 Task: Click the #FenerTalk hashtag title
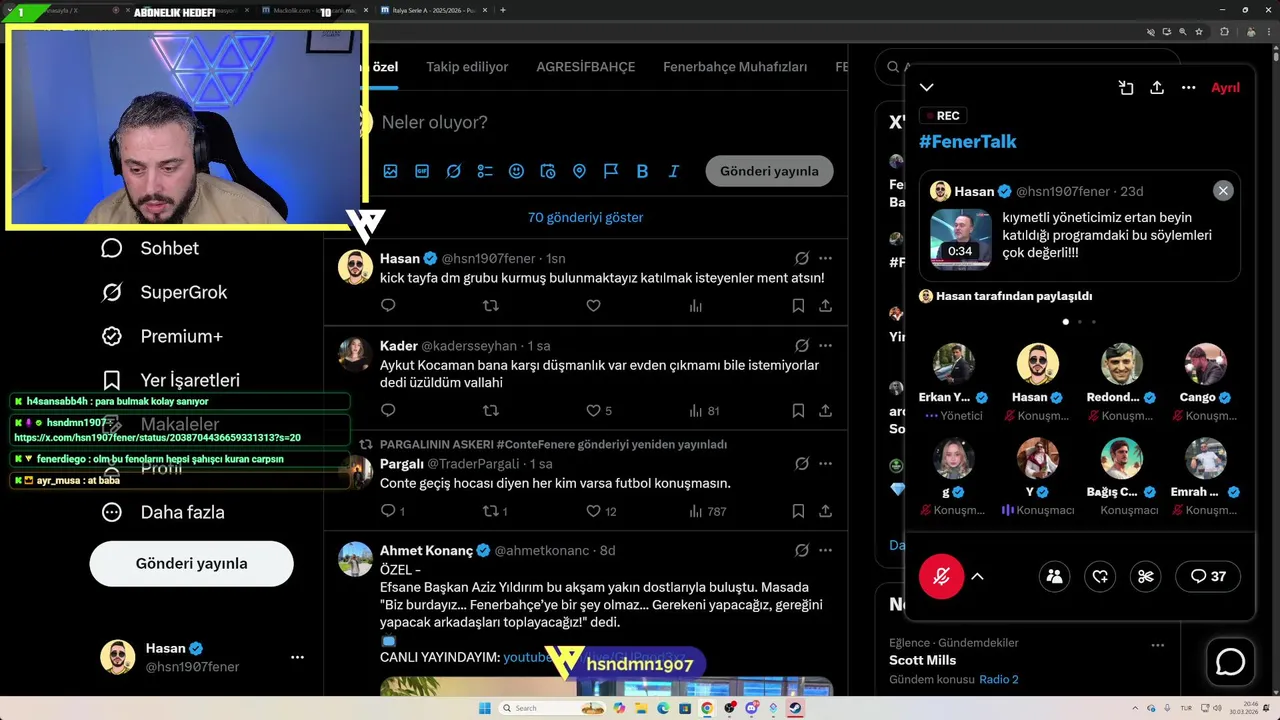(967, 141)
